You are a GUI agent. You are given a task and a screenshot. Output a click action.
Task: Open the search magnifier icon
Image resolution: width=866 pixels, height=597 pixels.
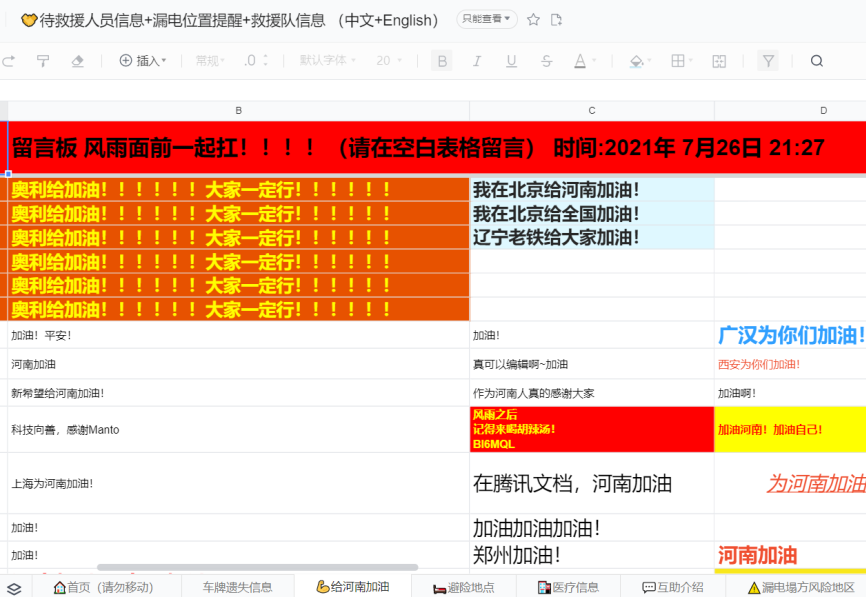pos(817,61)
